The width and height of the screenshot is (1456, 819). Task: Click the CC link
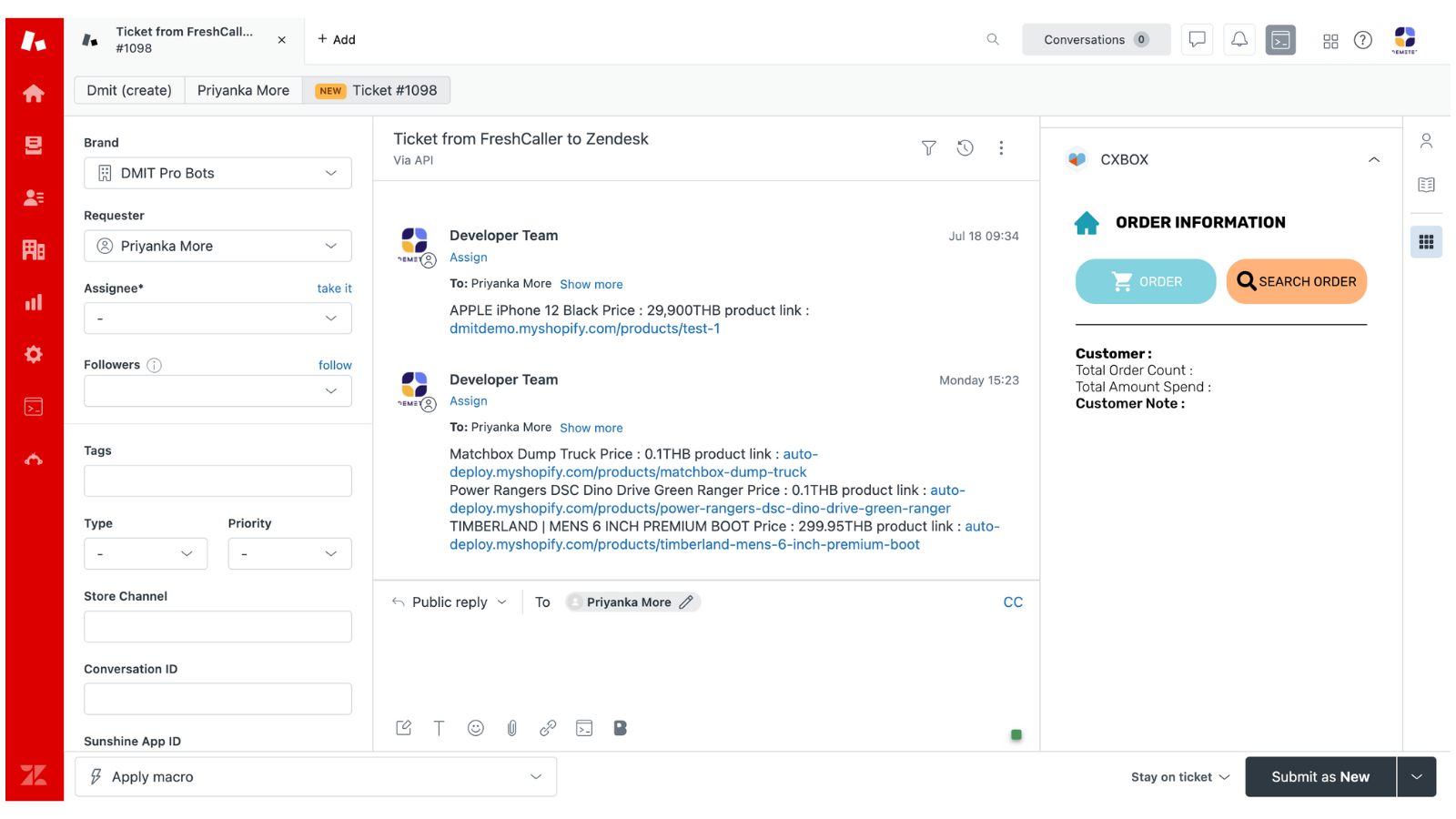pos(1013,602)
